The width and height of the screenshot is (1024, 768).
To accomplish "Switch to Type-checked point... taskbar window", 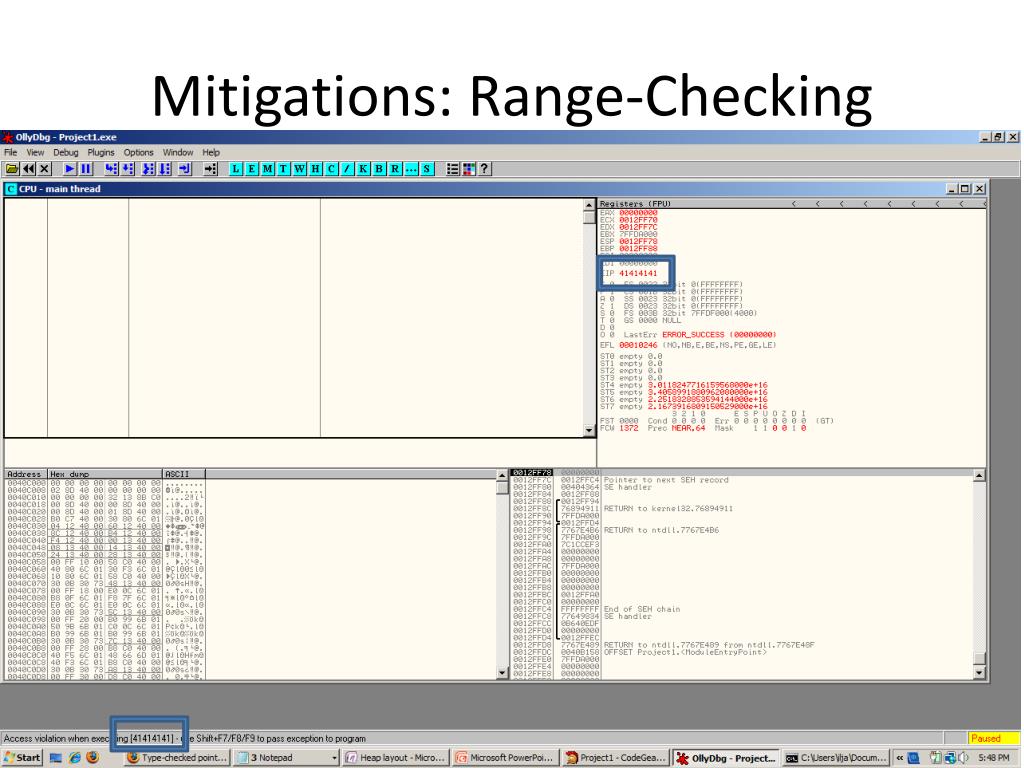I will coord(178,758).
